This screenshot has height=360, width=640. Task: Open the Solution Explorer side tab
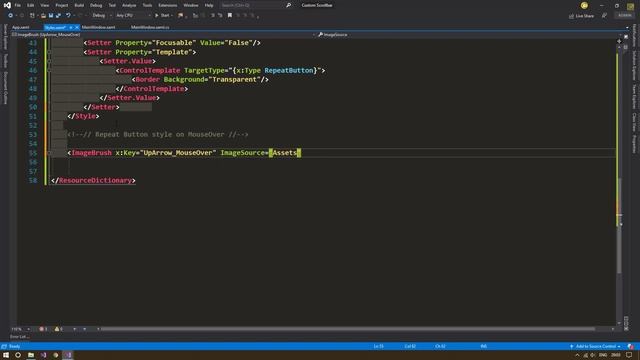pyautogui.click(x=634, y=65)
